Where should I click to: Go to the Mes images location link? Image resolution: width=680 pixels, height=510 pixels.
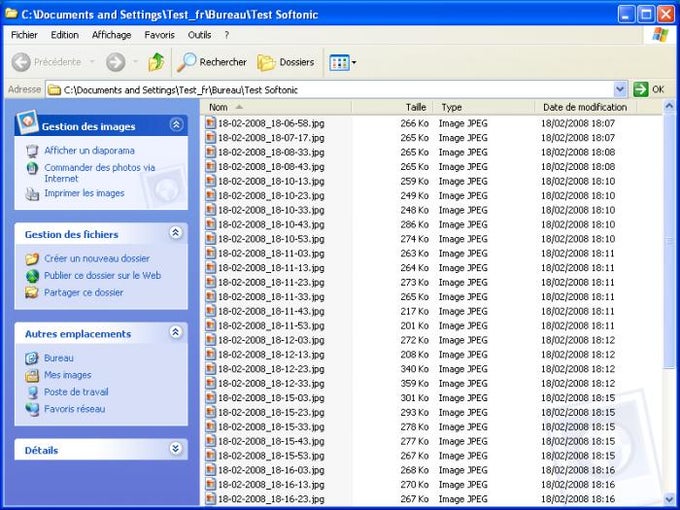click(68, 375)
